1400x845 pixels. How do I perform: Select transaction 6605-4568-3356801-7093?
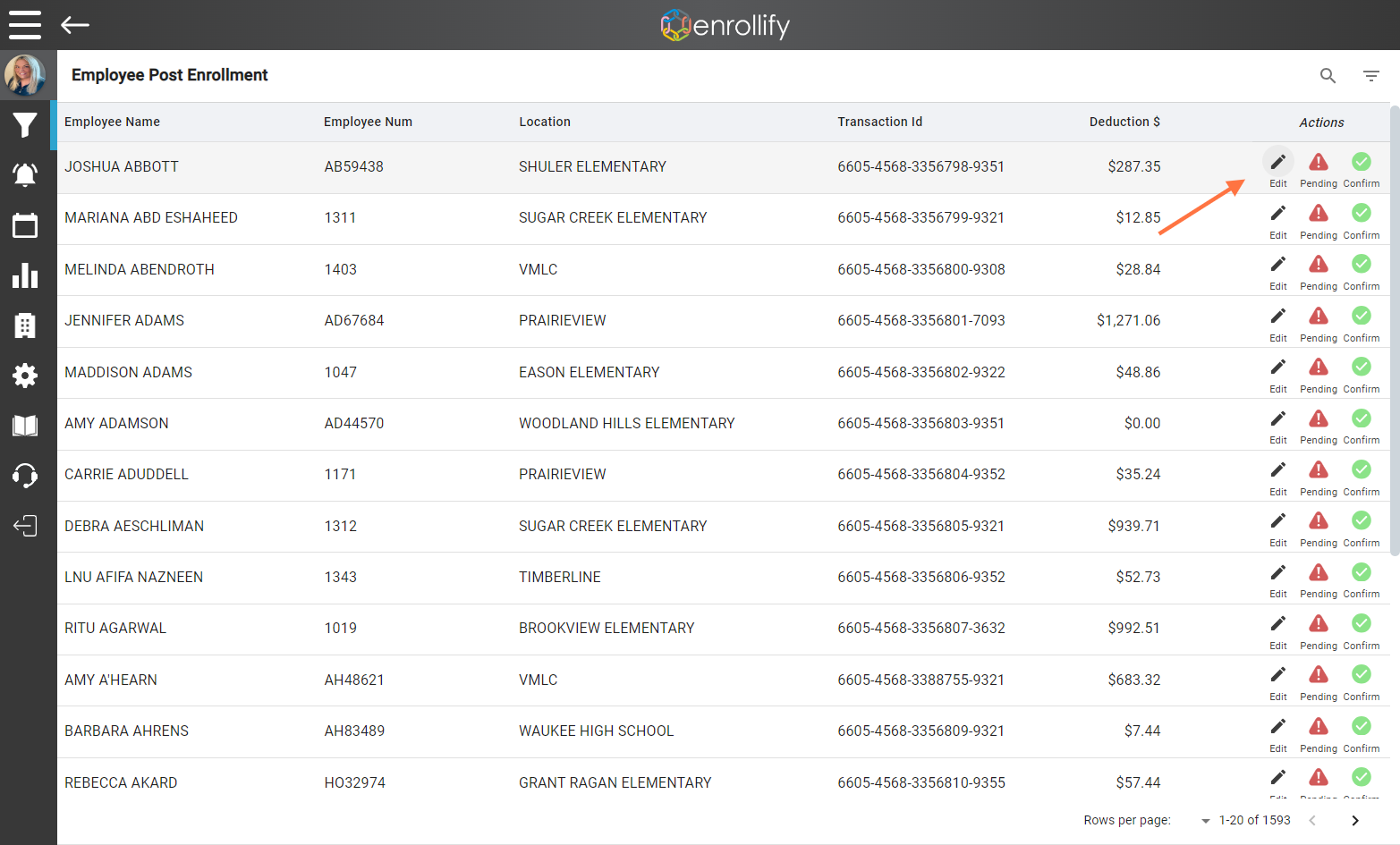[921, 320]
